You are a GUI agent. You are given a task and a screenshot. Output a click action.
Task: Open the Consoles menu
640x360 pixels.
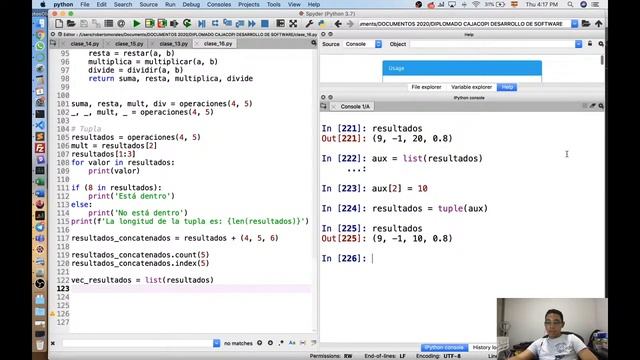pos(219,4)
